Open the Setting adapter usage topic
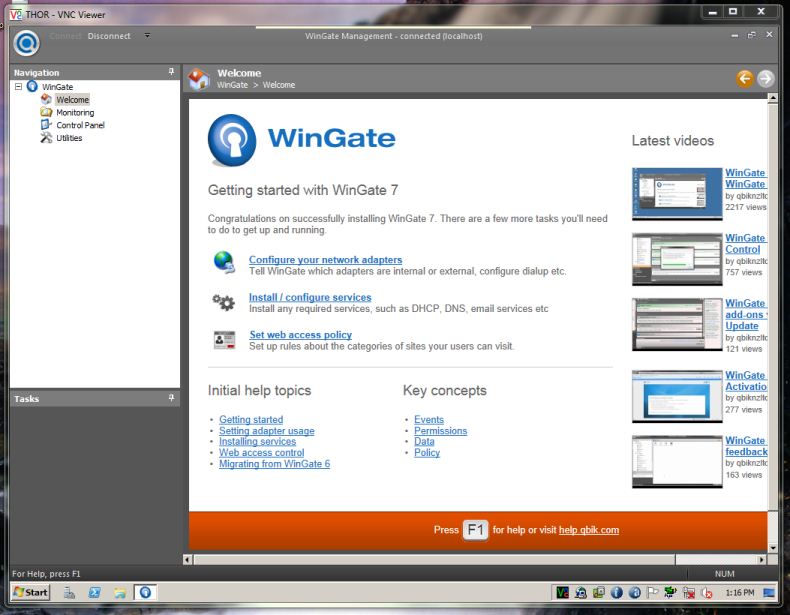 [267, 431]
